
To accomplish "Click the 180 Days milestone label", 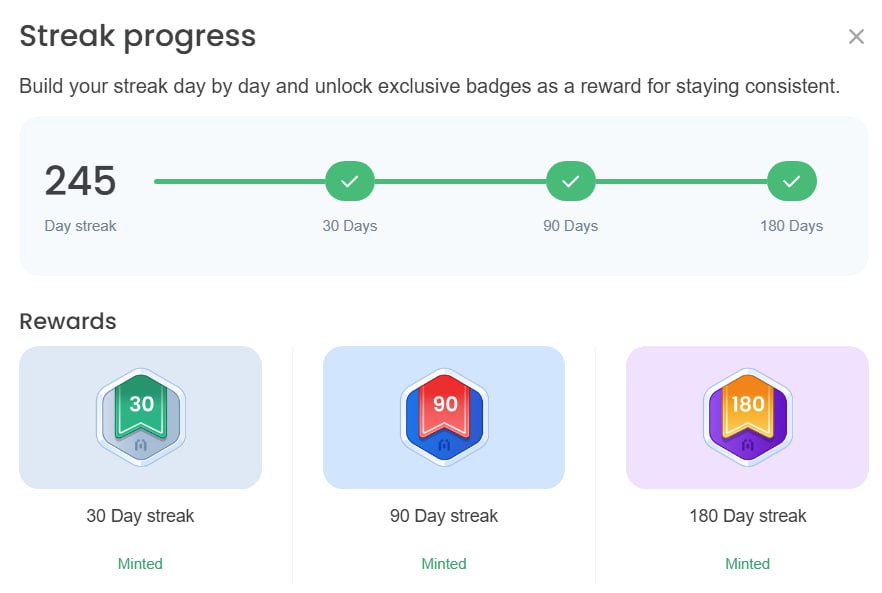I will click(791, 226).
